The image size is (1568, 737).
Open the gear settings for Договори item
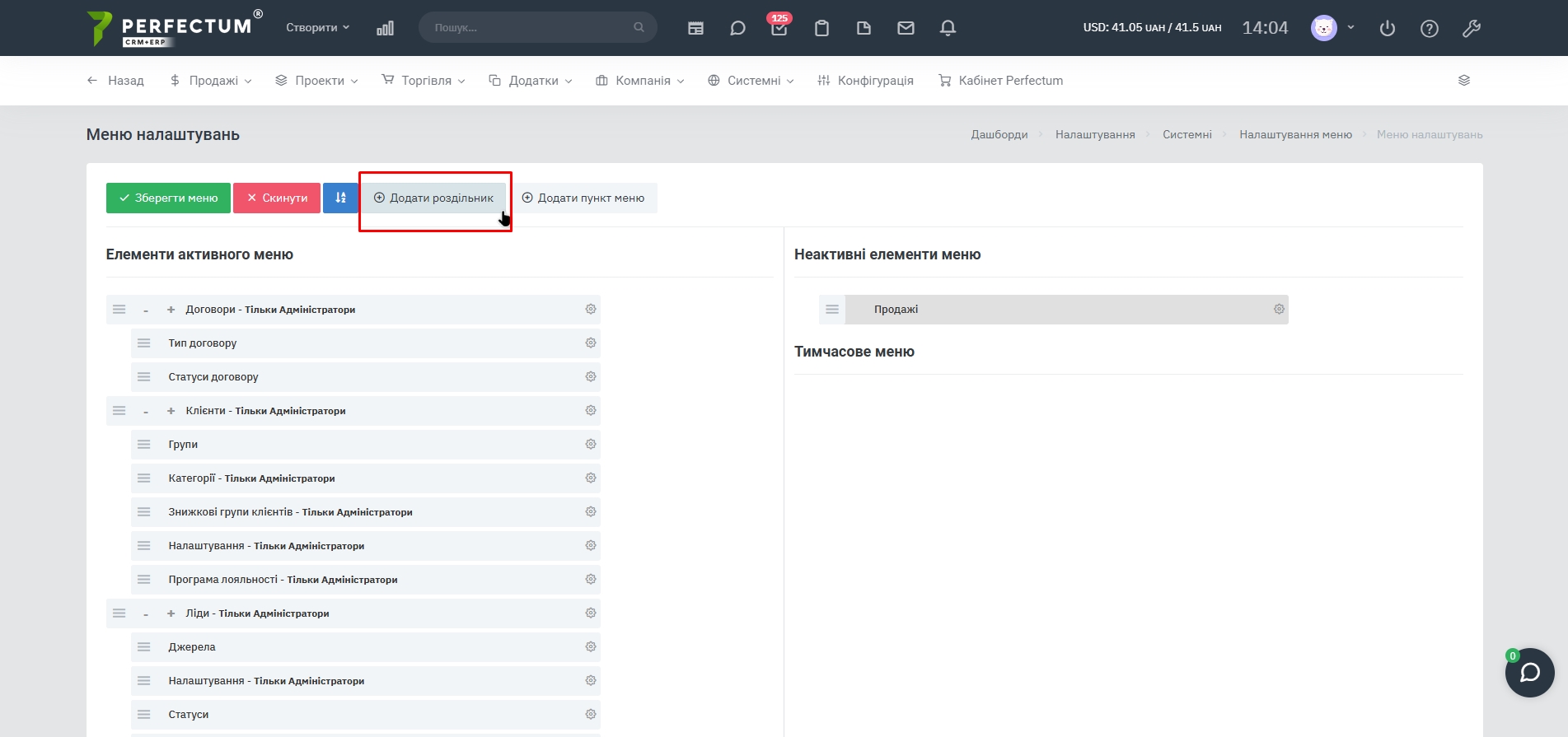click(591, 309)
